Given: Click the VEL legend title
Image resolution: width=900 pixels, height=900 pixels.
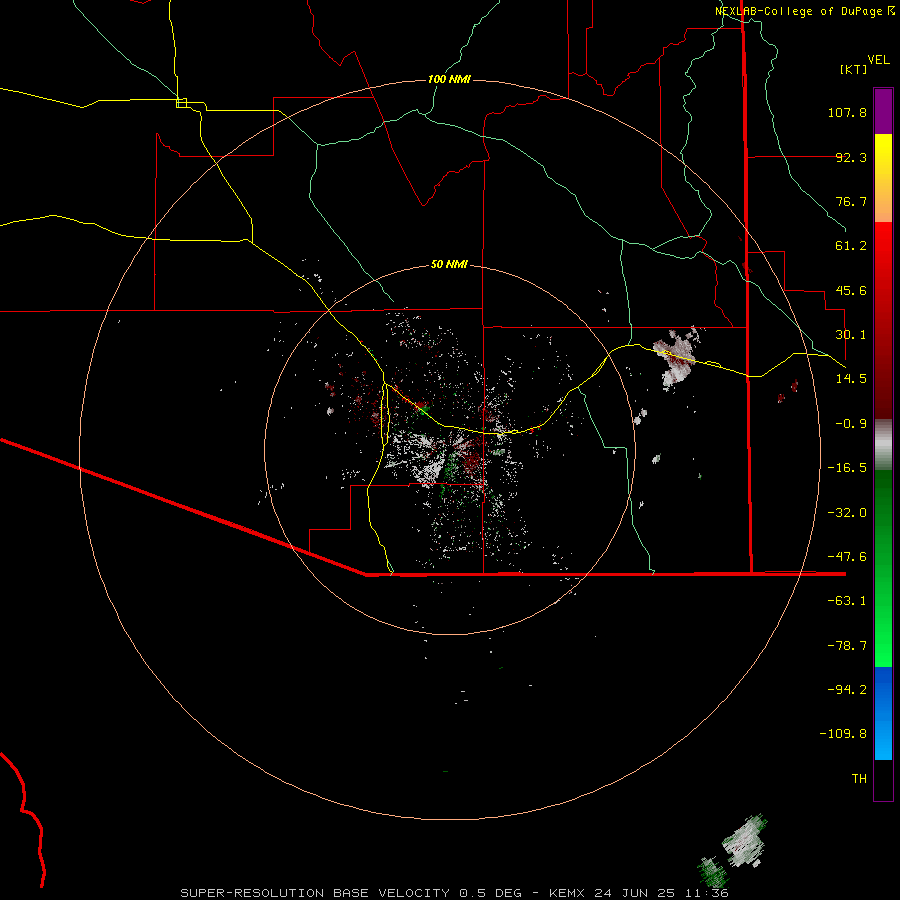Looking at the screenshot, I should (x=878, y=59).
